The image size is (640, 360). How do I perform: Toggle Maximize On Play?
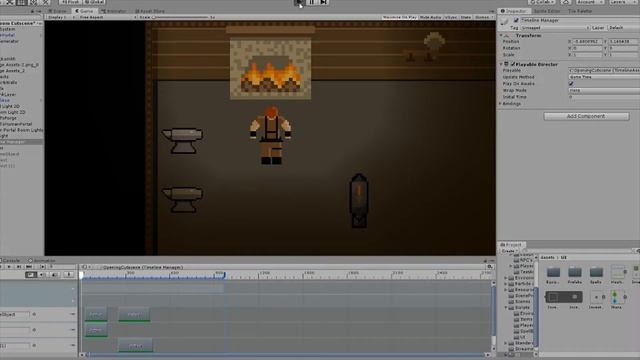pyautogui.click(x=400, y=18)
